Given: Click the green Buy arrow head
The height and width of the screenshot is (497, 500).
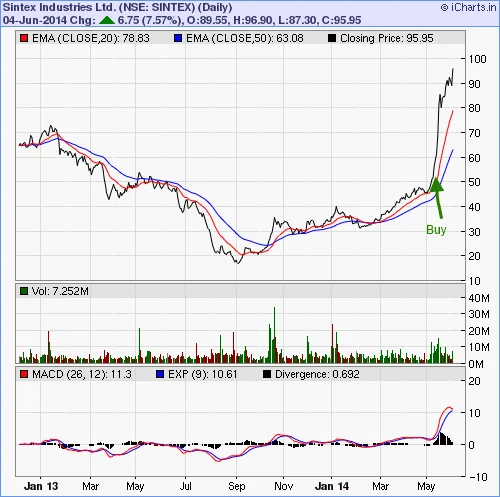Looking at the screenshot, I should pos(437,185).
